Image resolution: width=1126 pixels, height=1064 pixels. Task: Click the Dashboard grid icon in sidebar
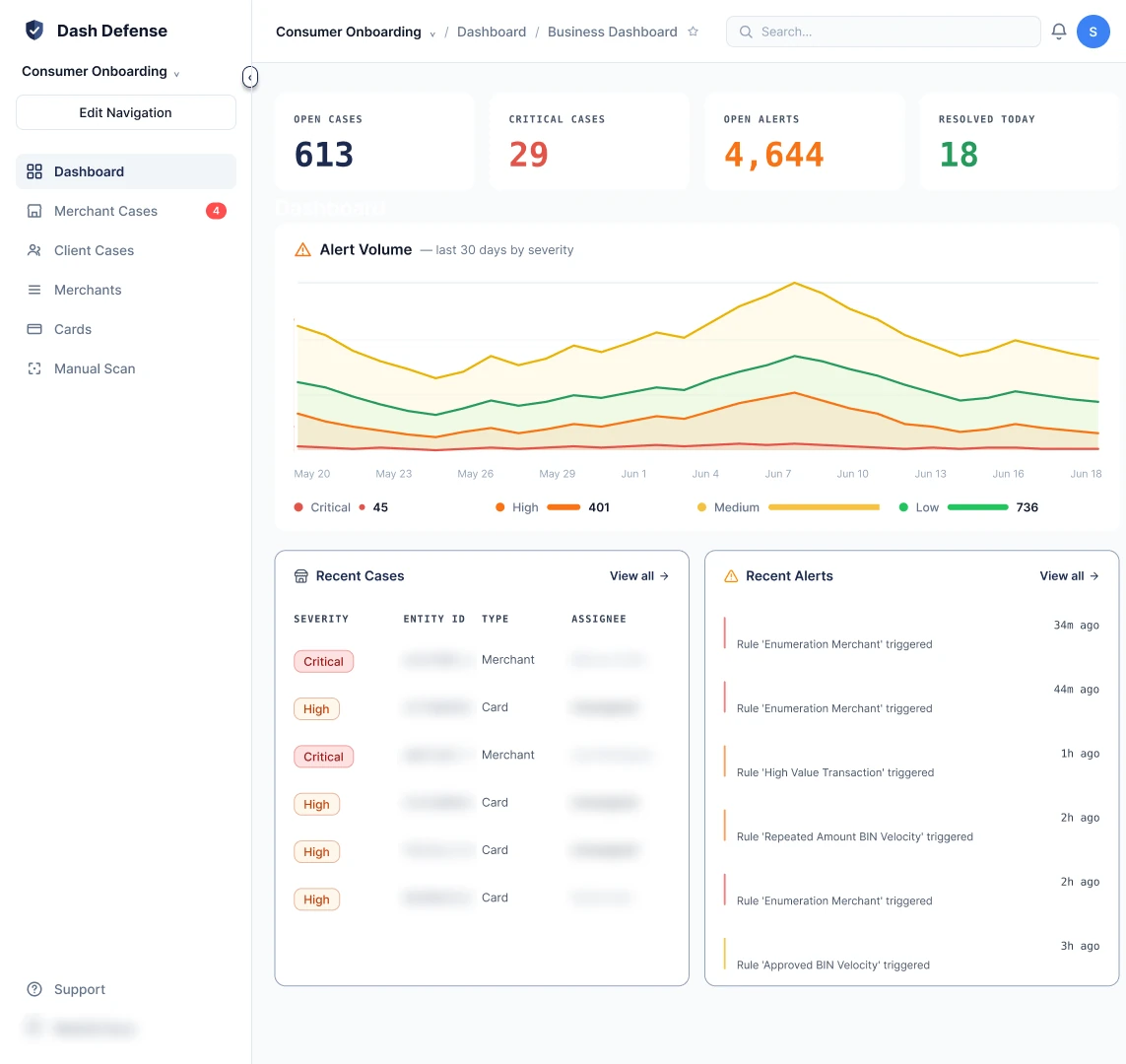[34, 171]
